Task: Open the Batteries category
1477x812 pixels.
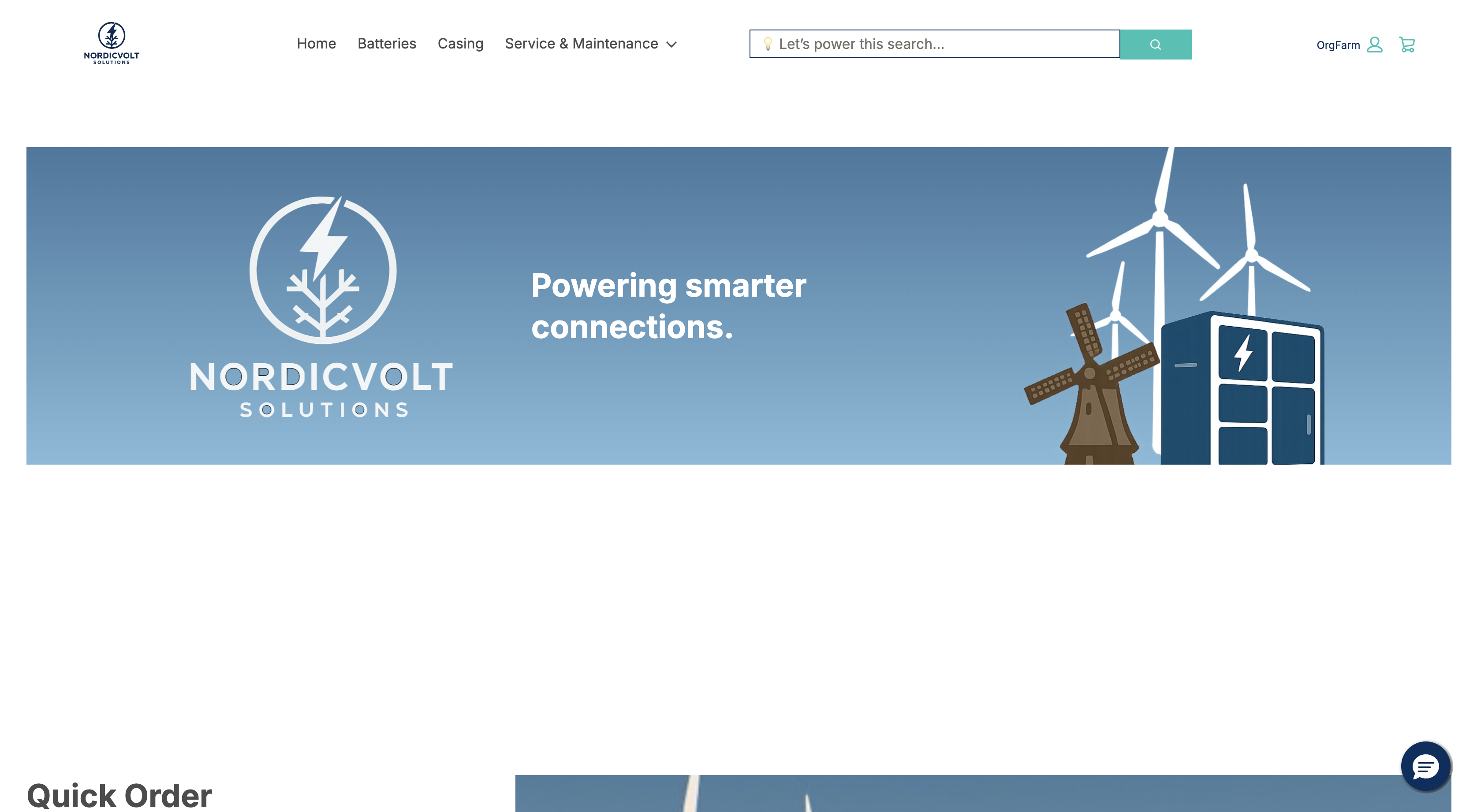Action: [x=387, y=44]
